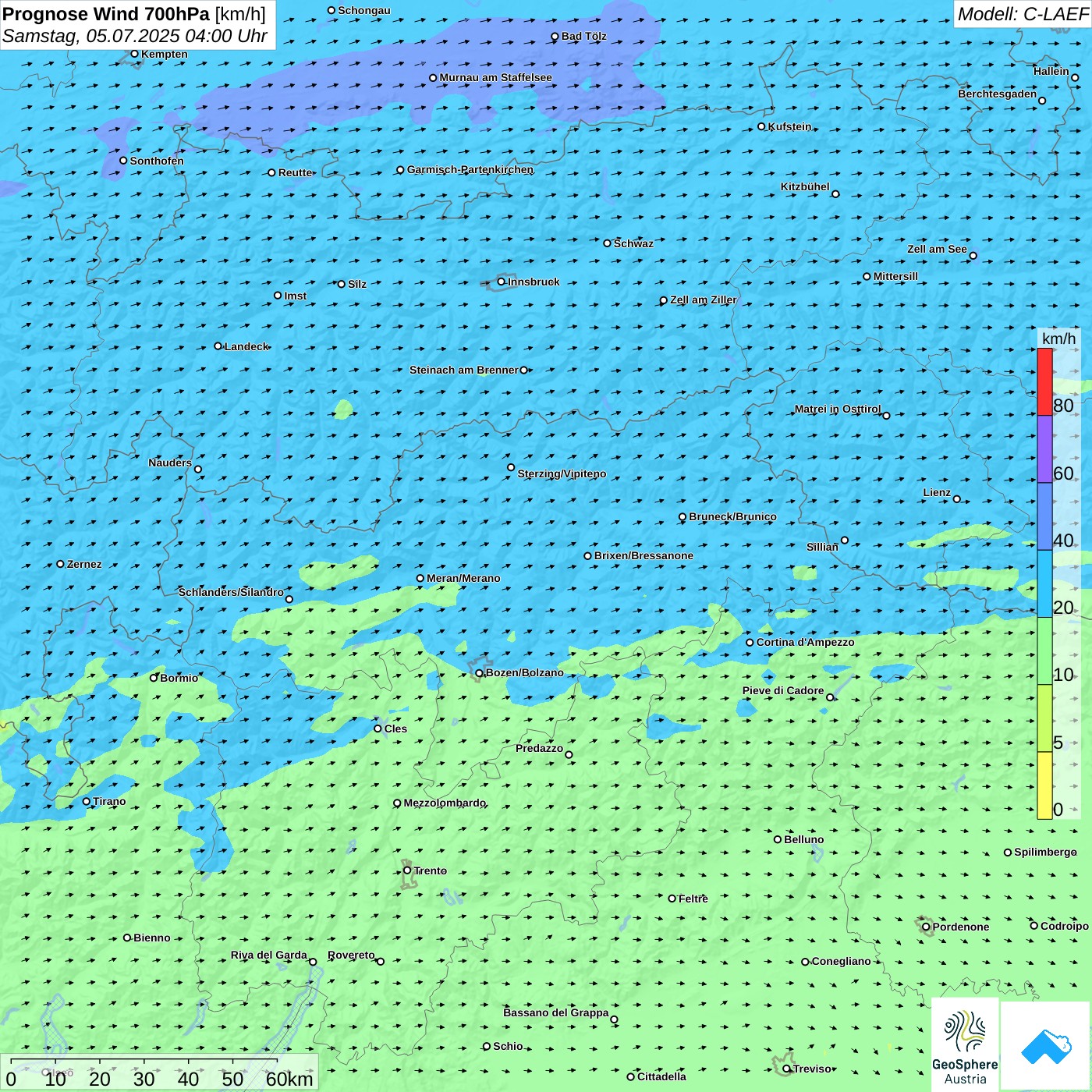Click the Nauders location dot
This screenshot has width=1092, height=1092.
coord(198,469)
